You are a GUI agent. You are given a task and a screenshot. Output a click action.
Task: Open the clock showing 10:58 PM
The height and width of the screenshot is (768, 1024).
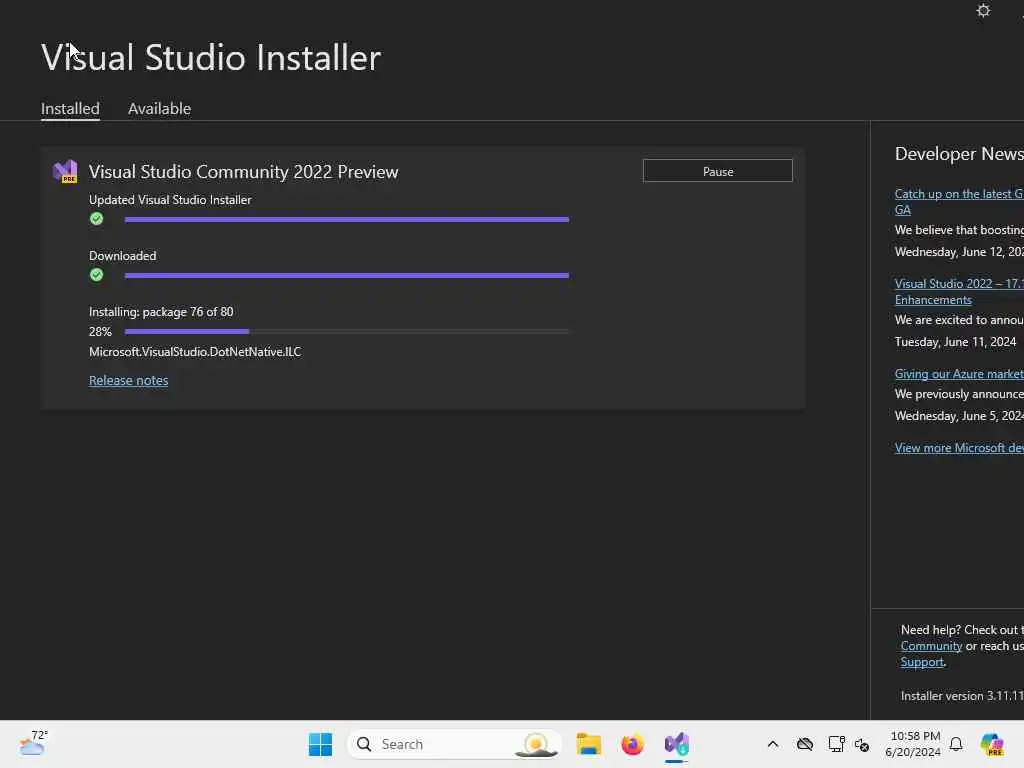(x=914, y=744)
